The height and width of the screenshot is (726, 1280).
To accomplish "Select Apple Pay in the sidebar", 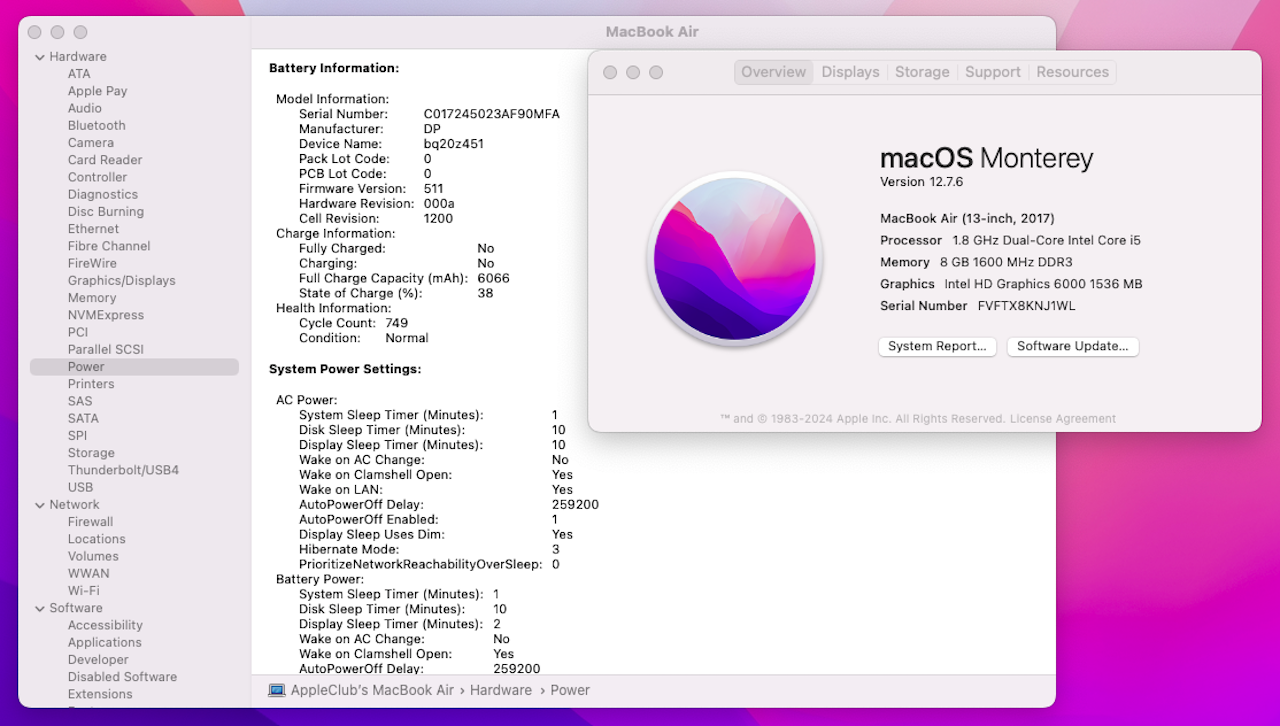I will coord(97,91).
